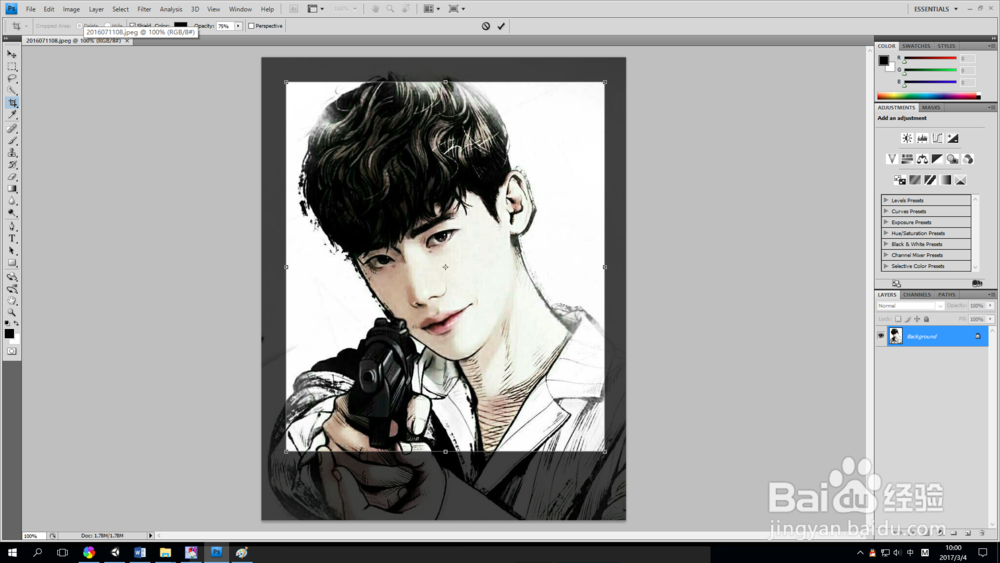
Task: Toggle the Shield checkbox
Action: pos(132,26)
